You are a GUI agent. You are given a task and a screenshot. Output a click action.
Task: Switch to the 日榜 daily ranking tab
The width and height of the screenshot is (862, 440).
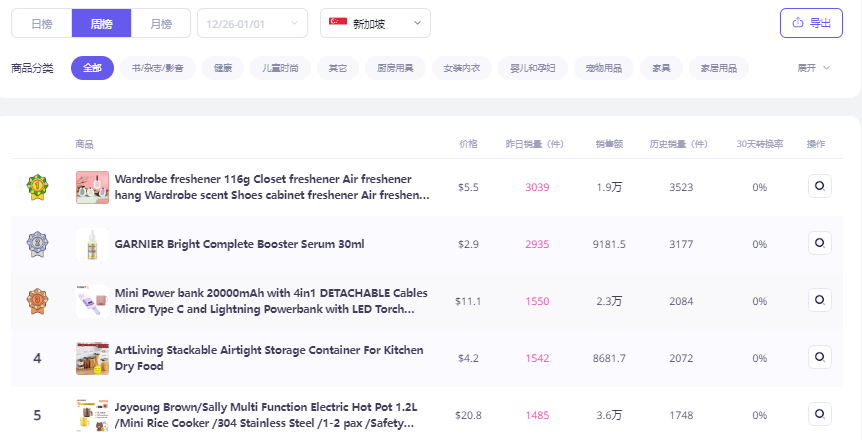pos(42,24)
